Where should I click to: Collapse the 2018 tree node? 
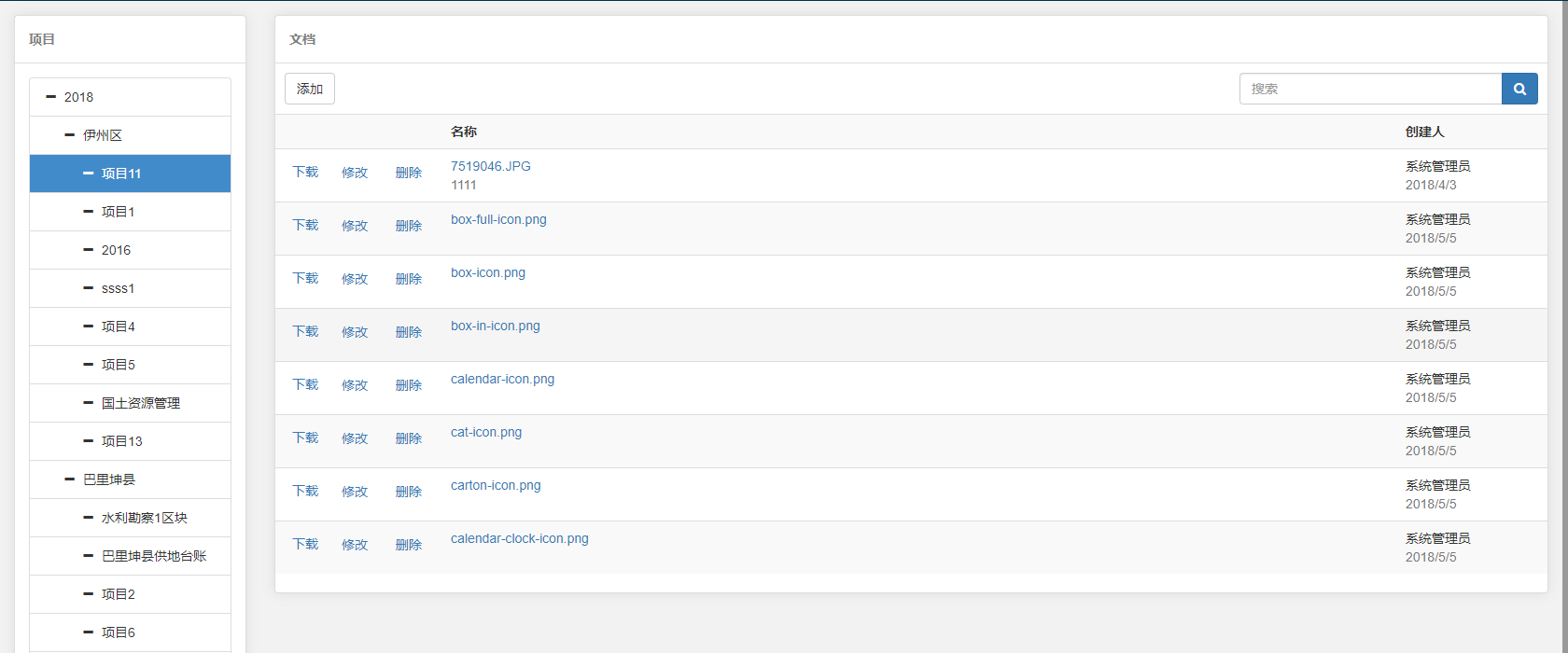click(x=51, y=97)
